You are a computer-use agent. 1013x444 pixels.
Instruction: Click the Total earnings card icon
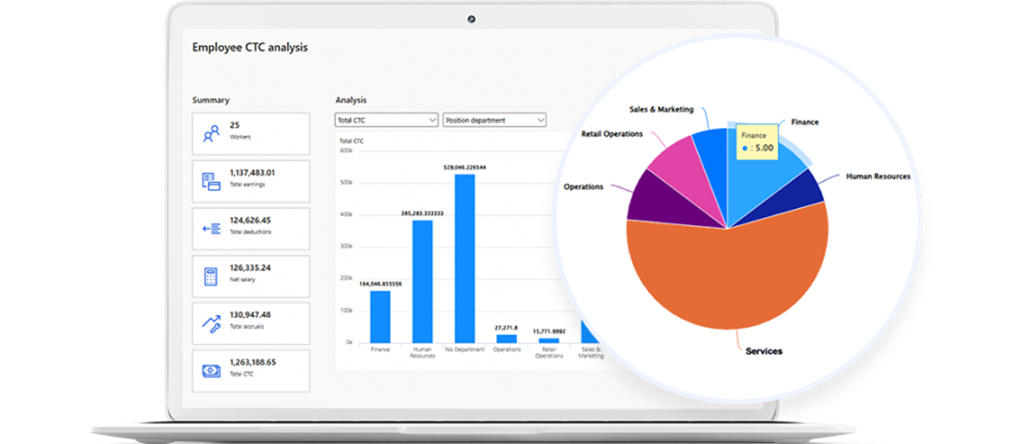coord(211,181)
